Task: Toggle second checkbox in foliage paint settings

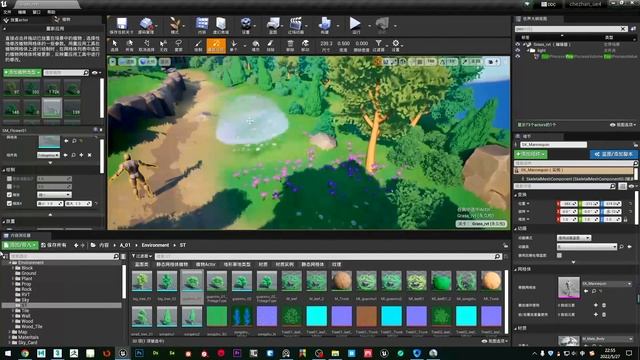Action: [9, 187]
